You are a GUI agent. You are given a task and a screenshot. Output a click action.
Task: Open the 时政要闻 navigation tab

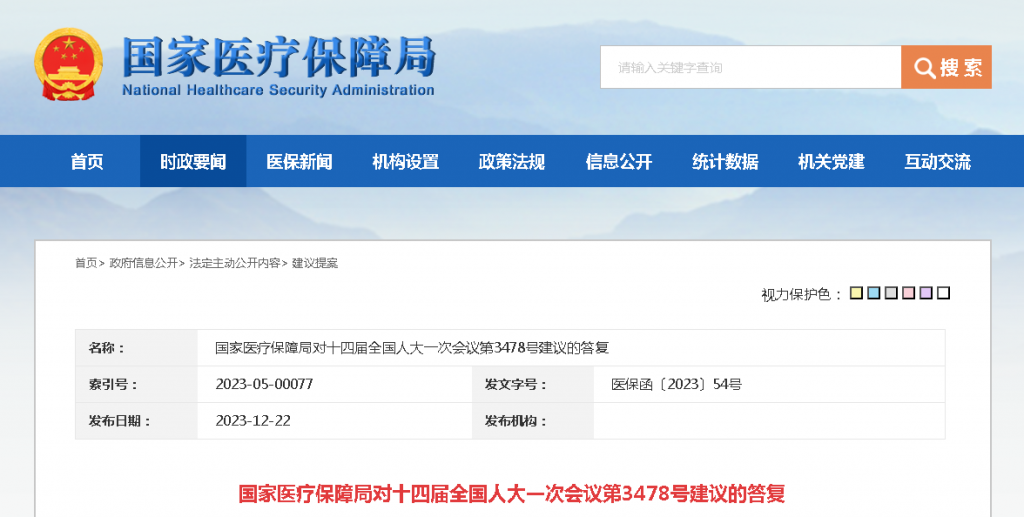point(193,161)
